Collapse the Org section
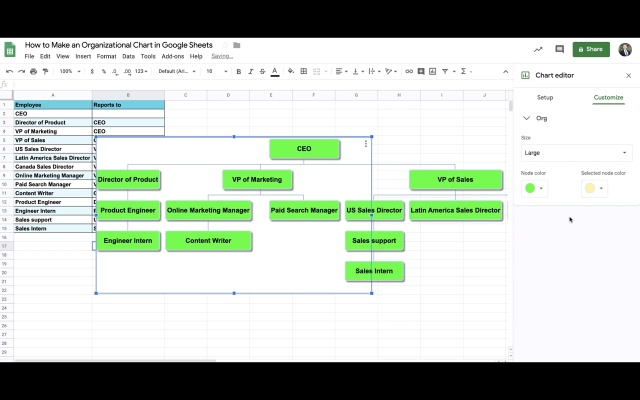 pos(527,118)
